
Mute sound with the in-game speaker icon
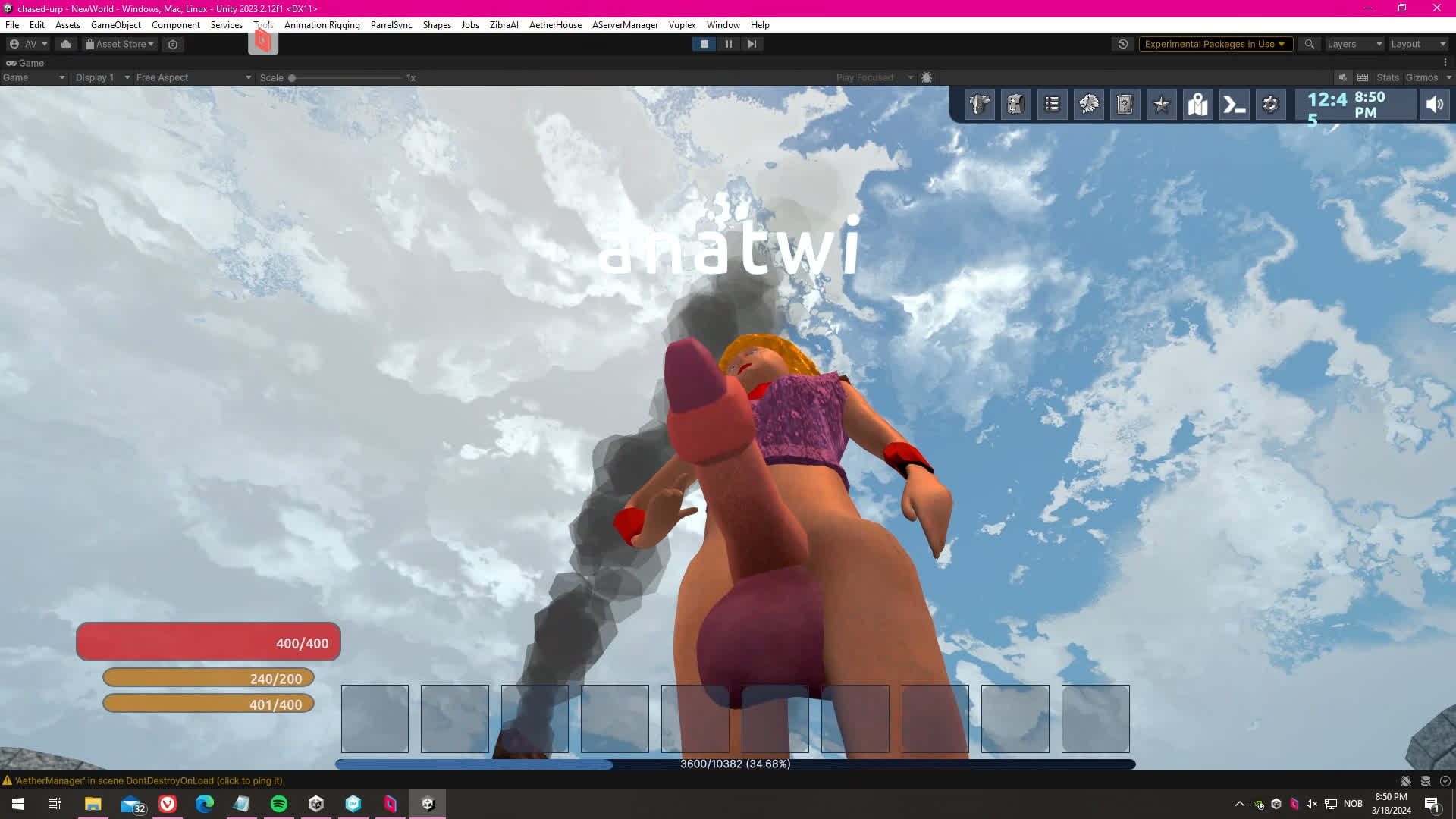(x=1435, y=105)
